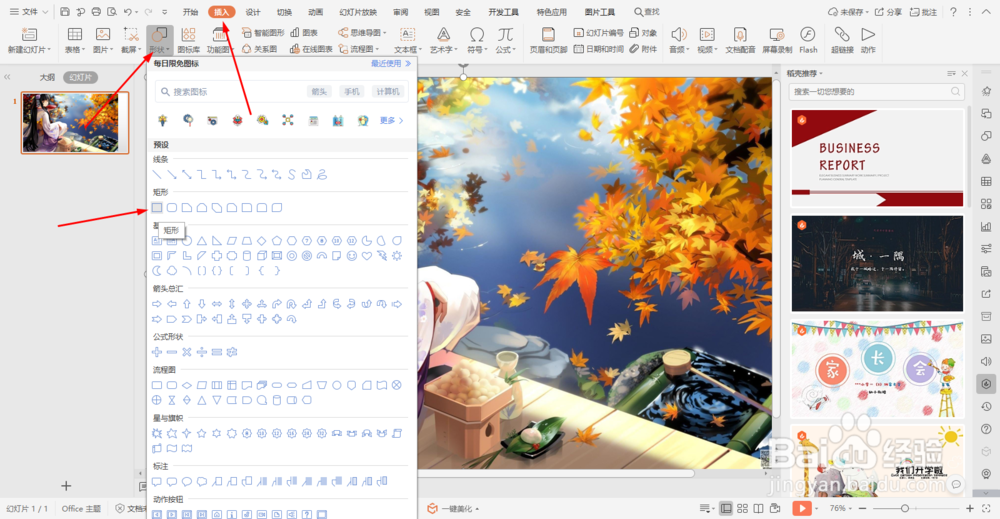
Task: Insert a 图表 chart
Action: tap(304, 33)
